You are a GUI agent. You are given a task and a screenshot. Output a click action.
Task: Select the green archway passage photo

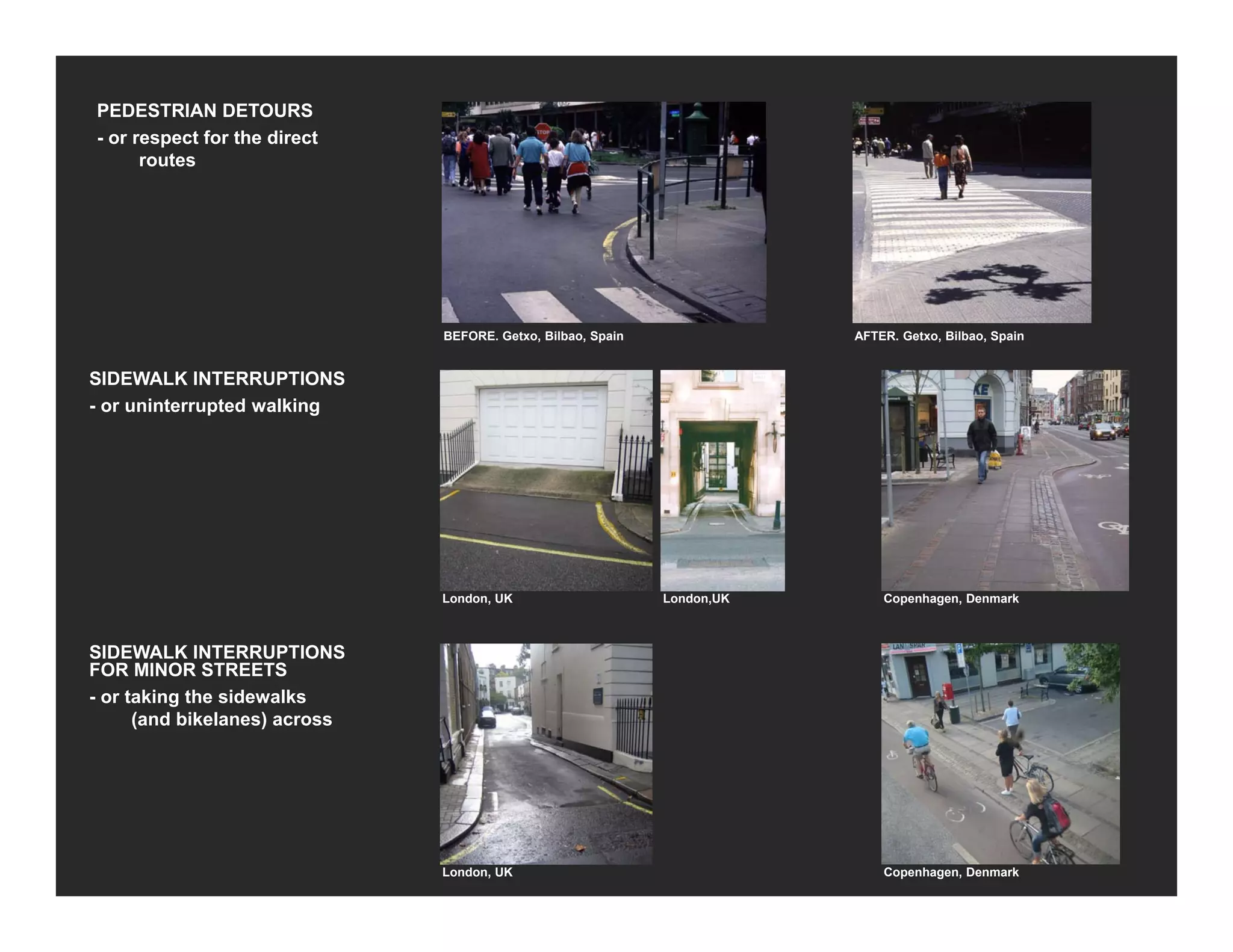(722, 480)
